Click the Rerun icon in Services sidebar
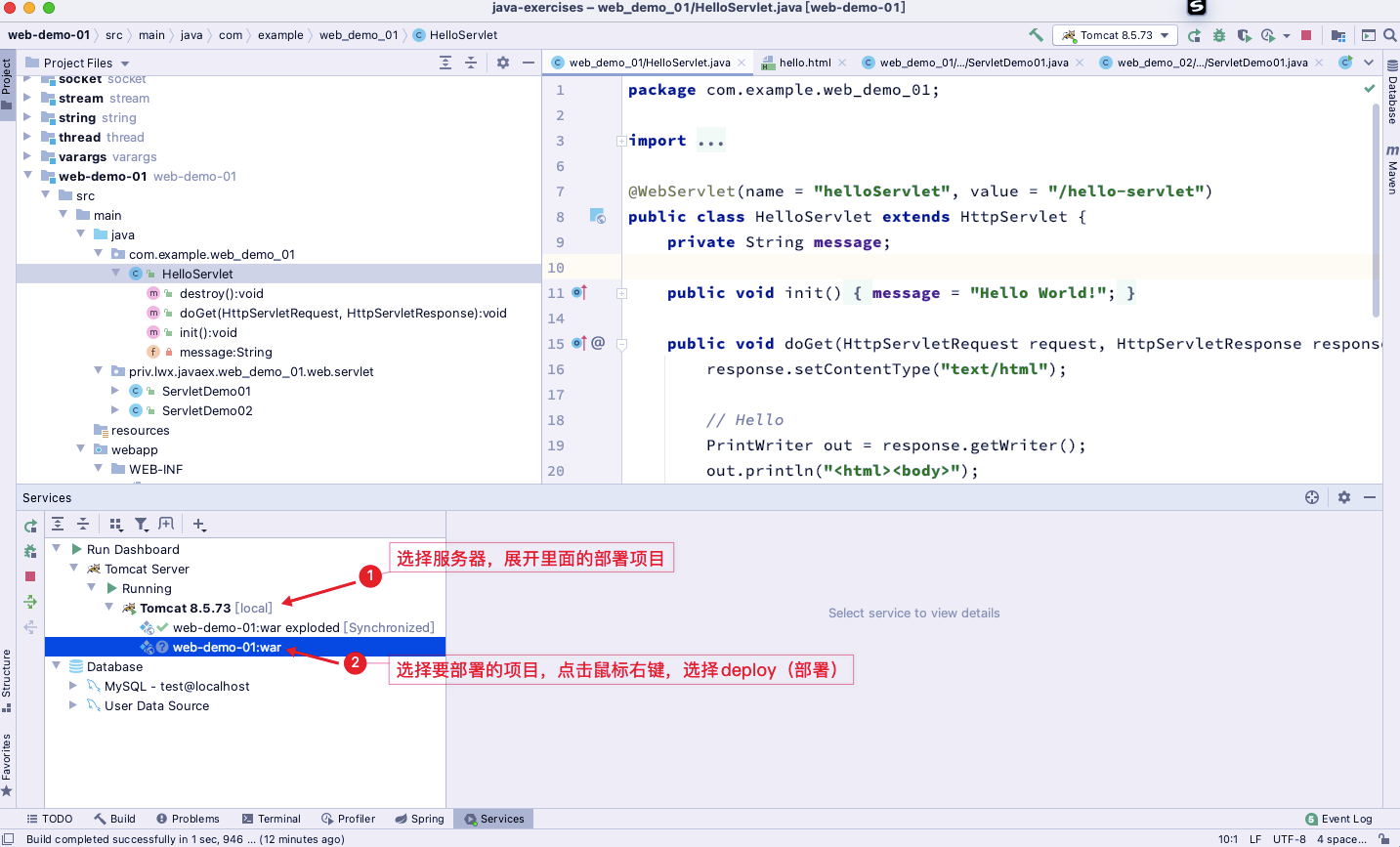Screen dimensions: 1400x847 tap(30, 526)
